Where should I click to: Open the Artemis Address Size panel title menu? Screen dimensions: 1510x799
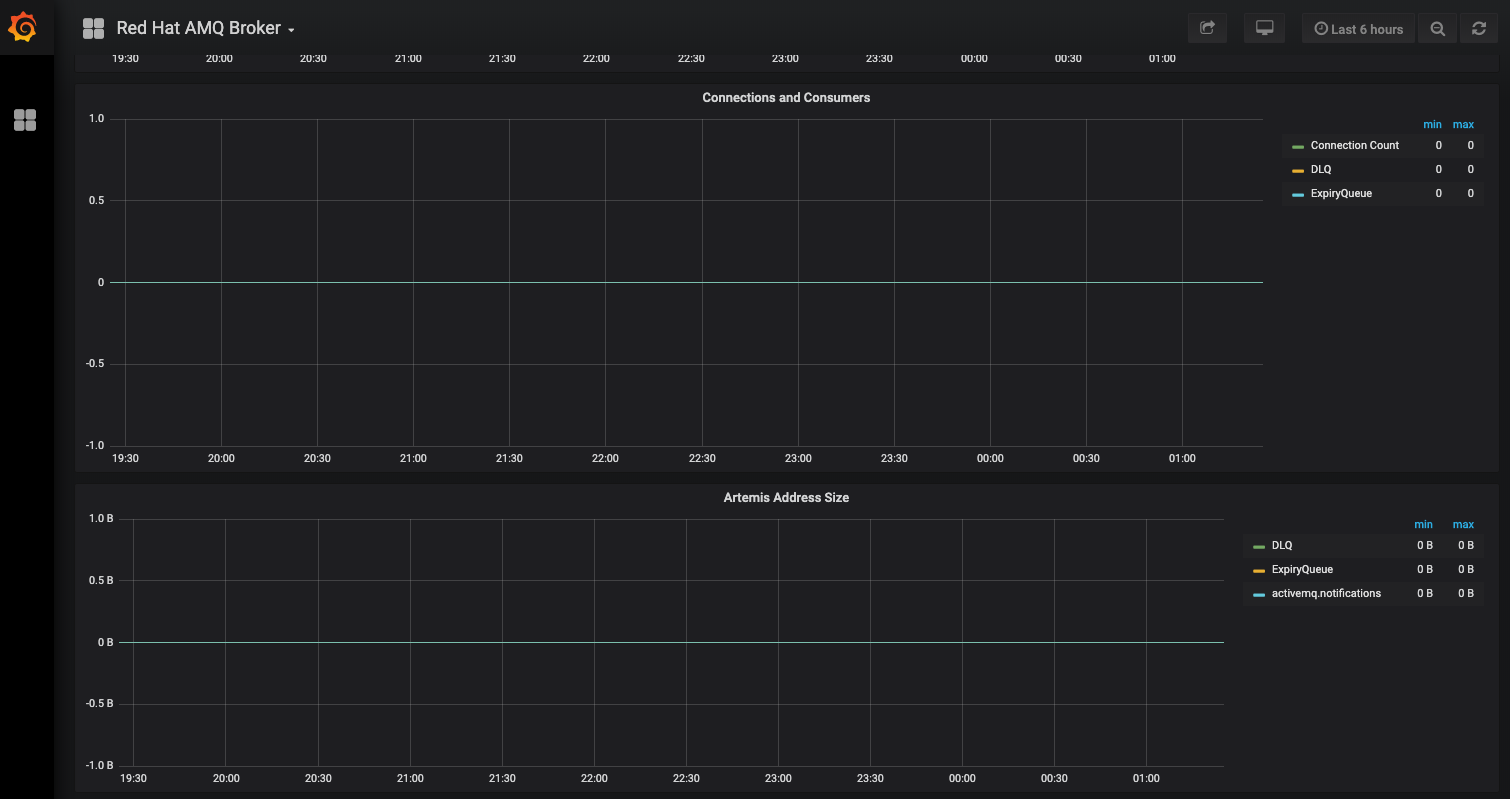pos(786,497)
